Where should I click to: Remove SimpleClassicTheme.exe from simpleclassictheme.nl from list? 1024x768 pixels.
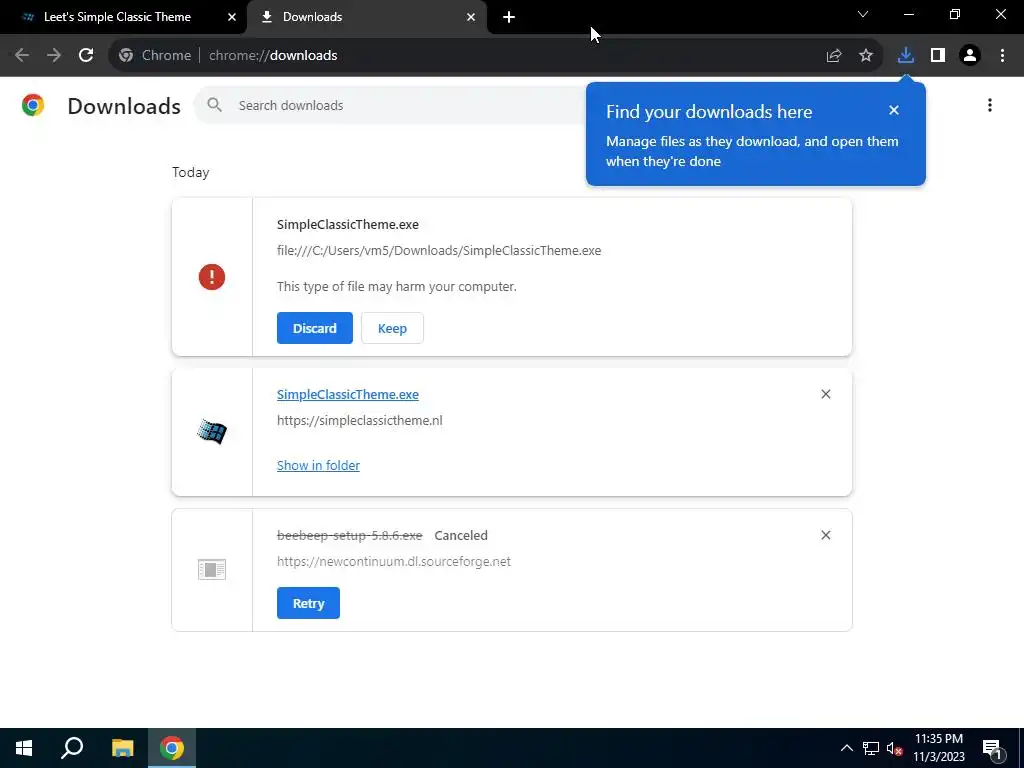pos(825,394)
